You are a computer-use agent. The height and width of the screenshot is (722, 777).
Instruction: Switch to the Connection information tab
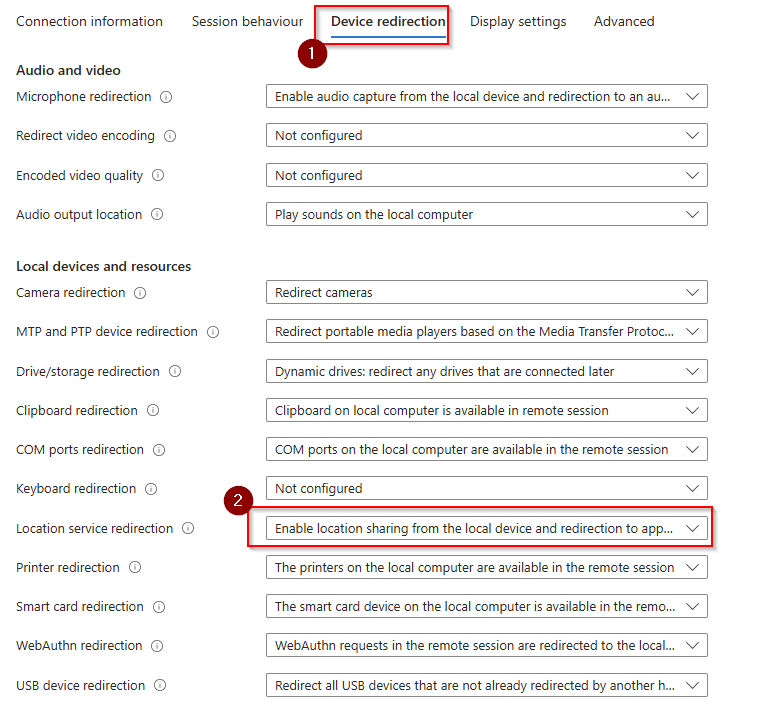90,22
